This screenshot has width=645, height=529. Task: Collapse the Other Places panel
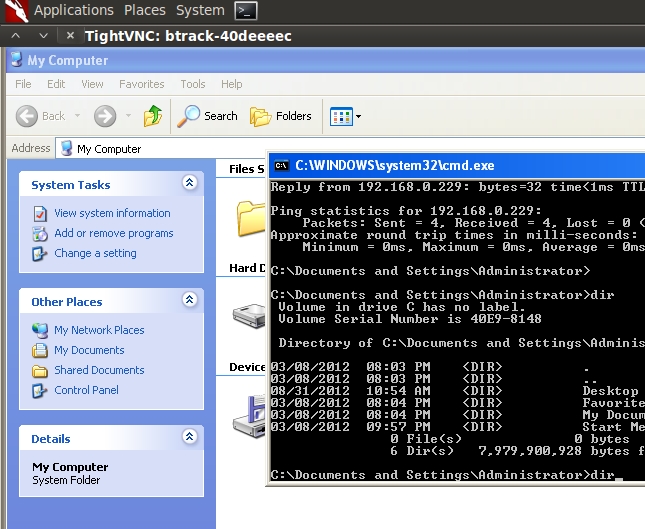pos(189,299)
